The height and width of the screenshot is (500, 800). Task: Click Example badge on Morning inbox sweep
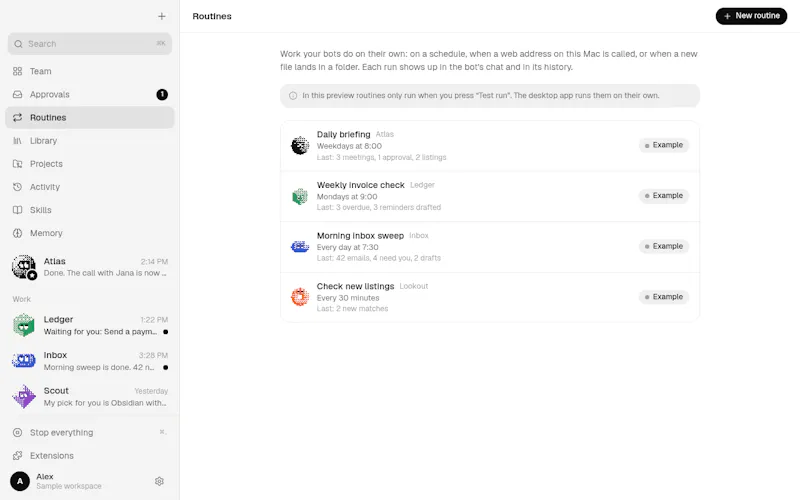(664, 246)
